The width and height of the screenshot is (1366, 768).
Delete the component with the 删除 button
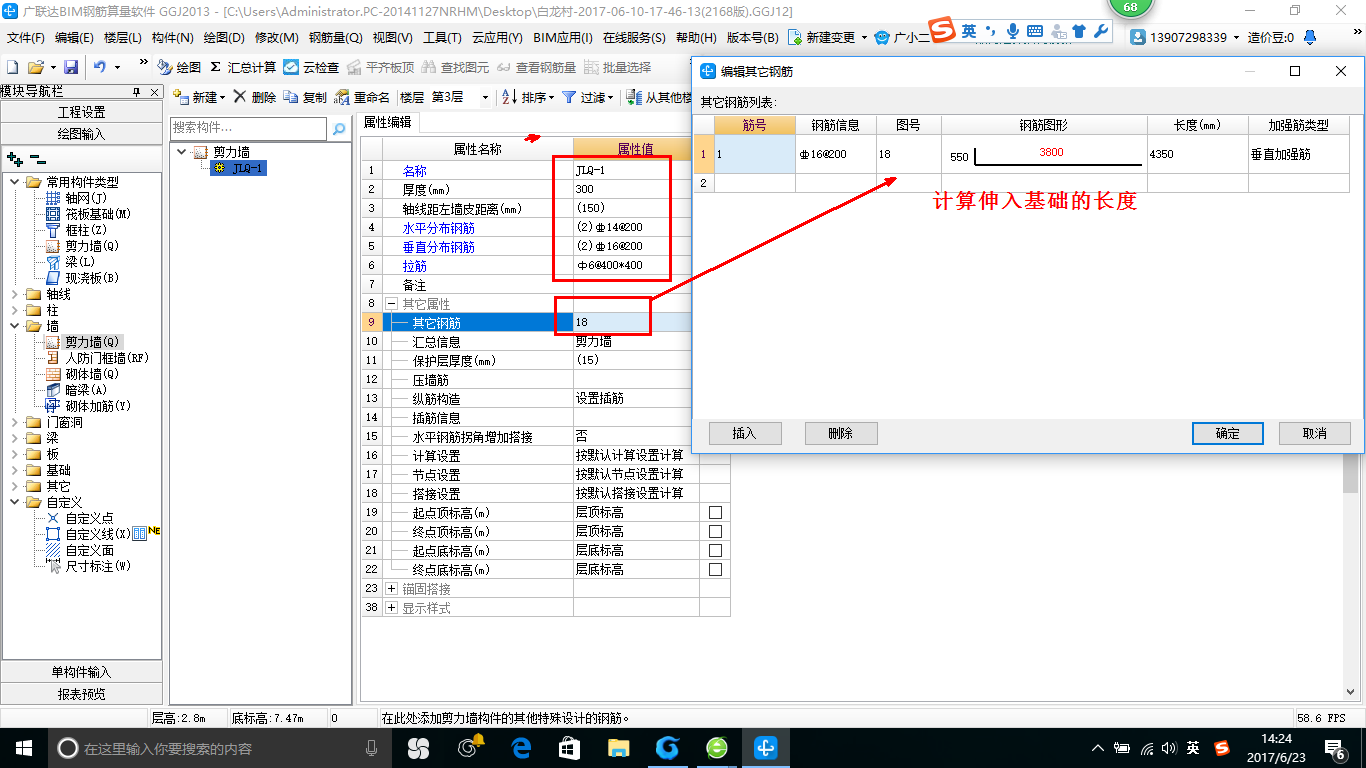tap(255, 97)
